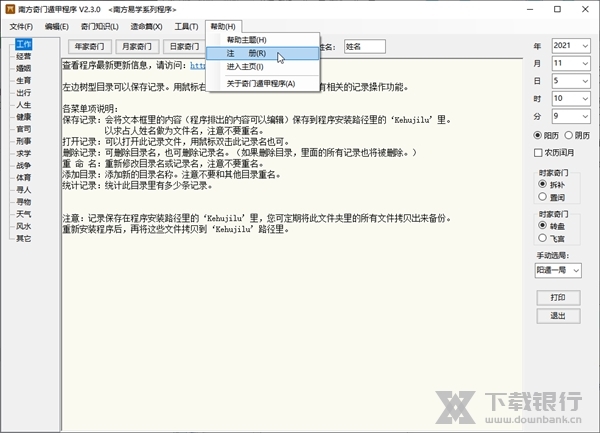Select the 寻人 tree category
Image resolution: width=600 pixels, height=433 pixels.
pos(23,190)
